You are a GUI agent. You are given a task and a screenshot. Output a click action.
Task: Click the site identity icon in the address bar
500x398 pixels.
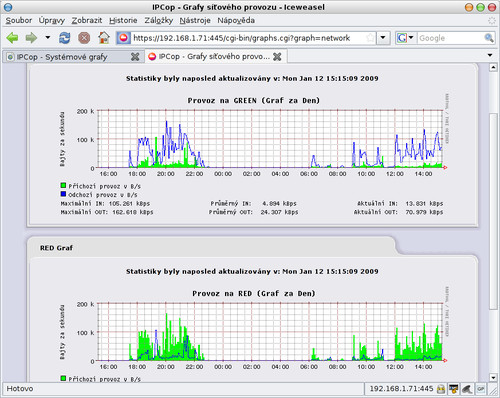[x=123, y=38]
